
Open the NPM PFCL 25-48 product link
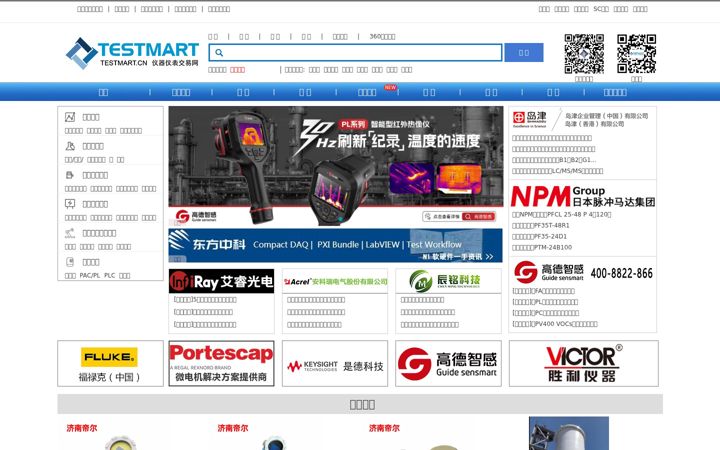pos(562,214)
